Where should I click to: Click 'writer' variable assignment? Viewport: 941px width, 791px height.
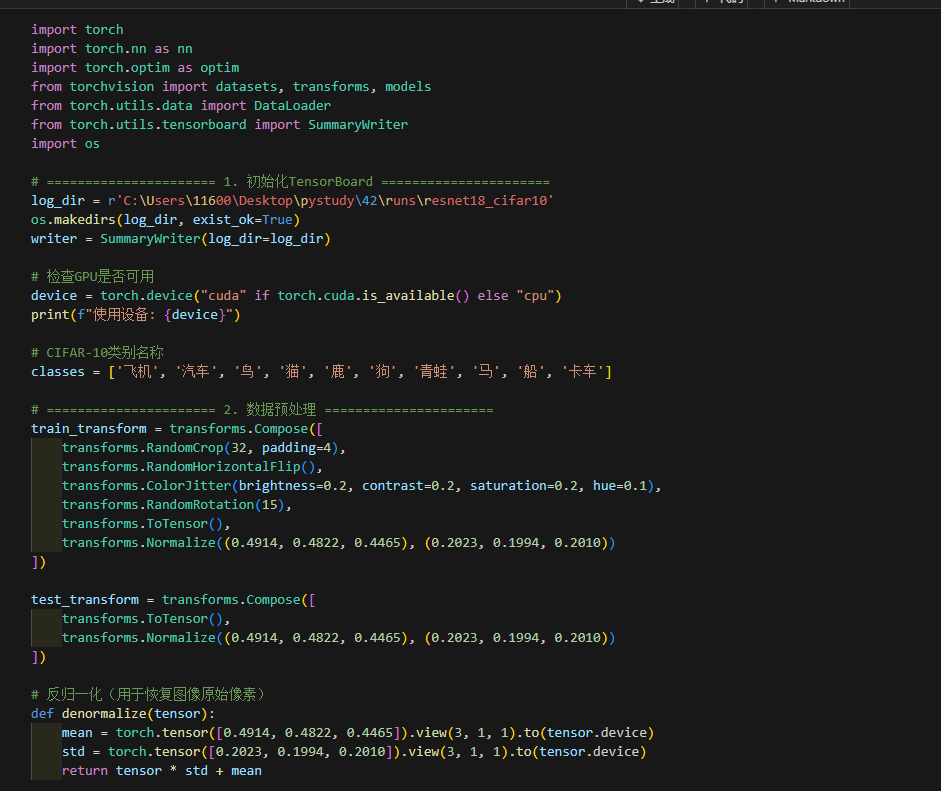tap(54, 239)
